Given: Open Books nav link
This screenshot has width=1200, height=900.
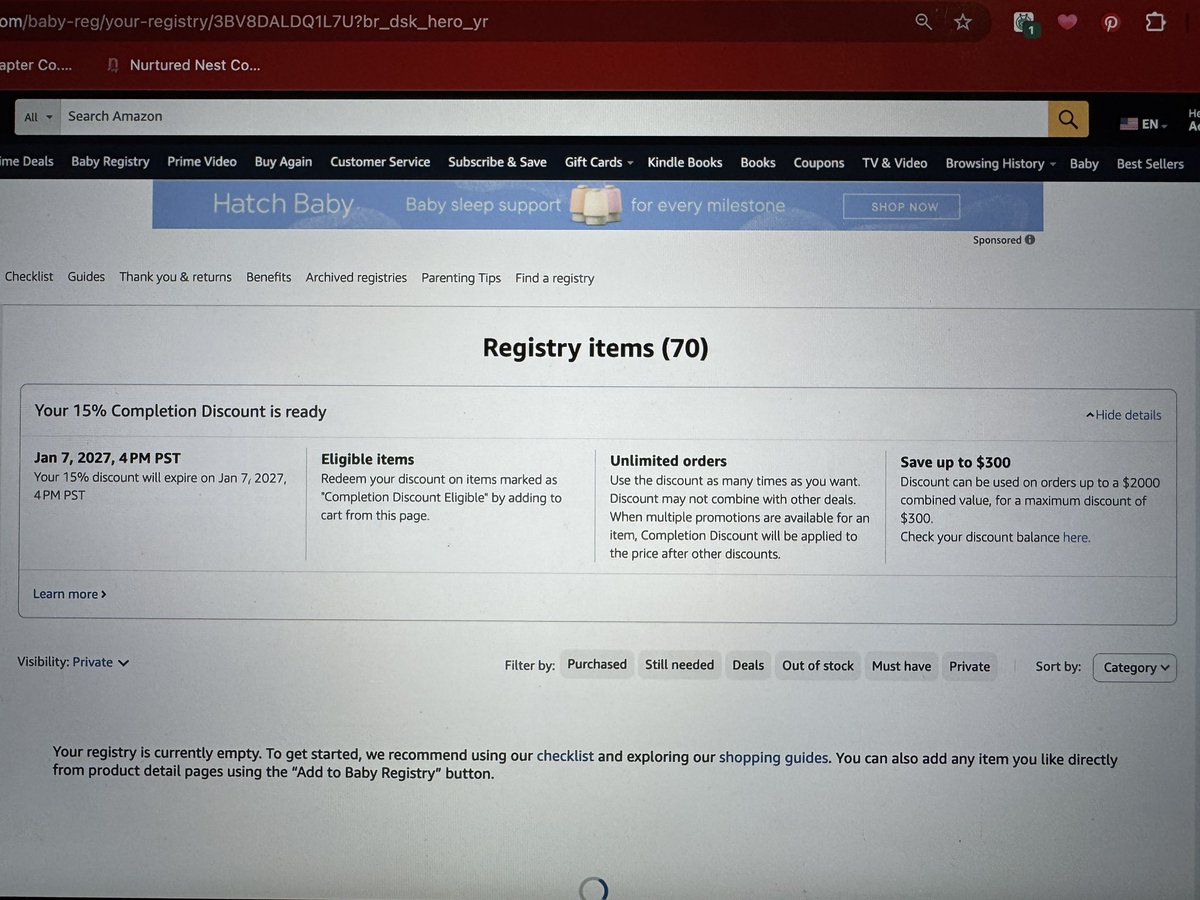Looking at the screenshot, I should click(x=758, y=162).
